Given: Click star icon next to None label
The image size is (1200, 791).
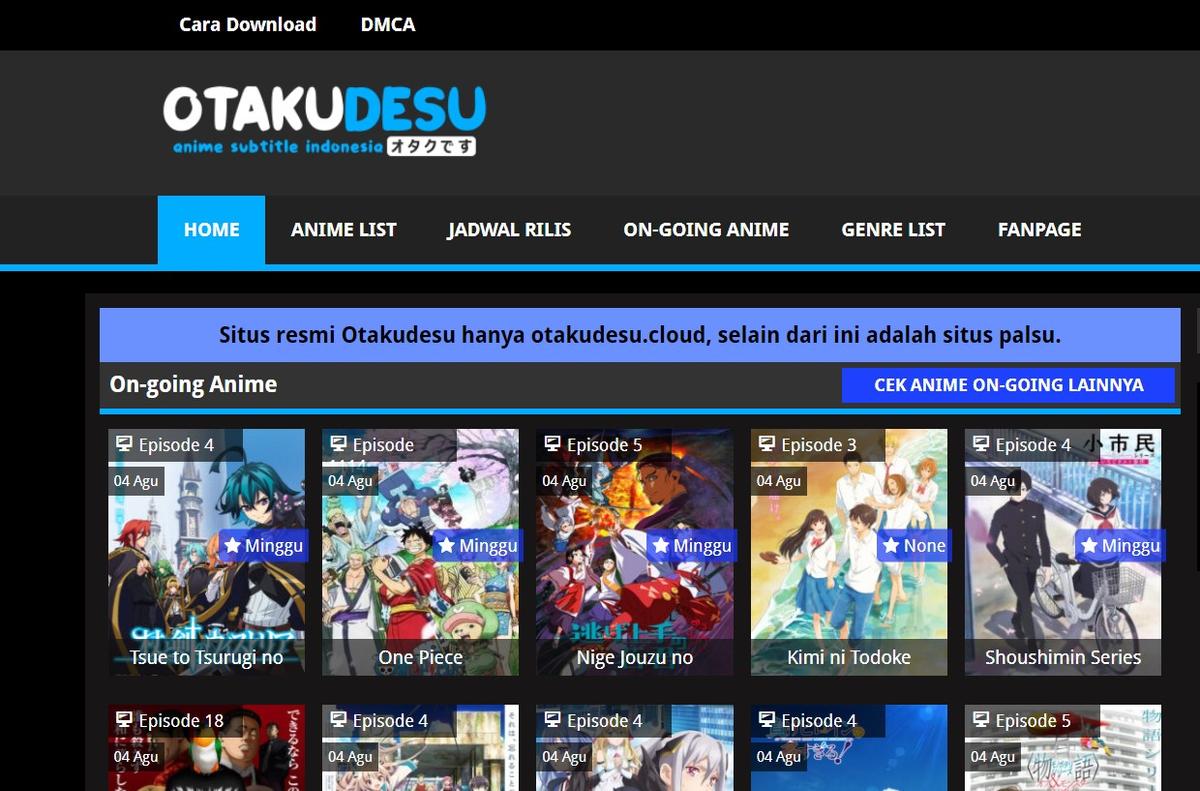Looking at the screenshot, I should pos(891,546).
